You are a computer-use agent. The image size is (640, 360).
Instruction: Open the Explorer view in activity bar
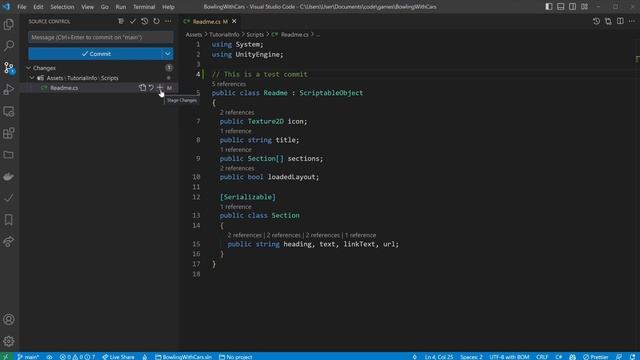click(9, 24)
